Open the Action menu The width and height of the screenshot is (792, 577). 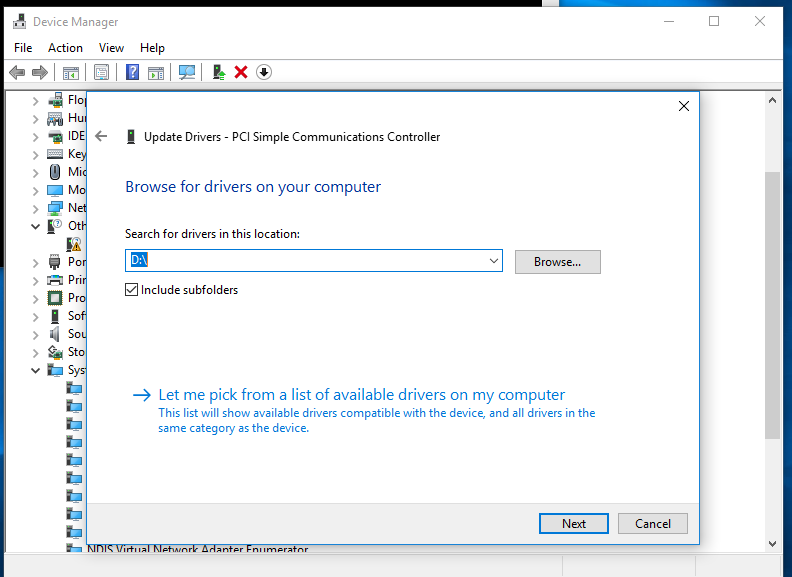[x=65, y=48]
